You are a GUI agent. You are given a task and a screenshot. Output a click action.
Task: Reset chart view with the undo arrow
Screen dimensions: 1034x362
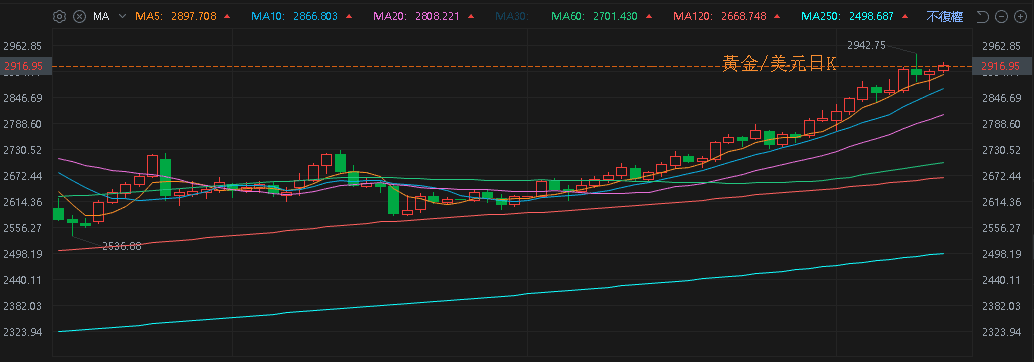pyautogui.click(x=982, y=16)
